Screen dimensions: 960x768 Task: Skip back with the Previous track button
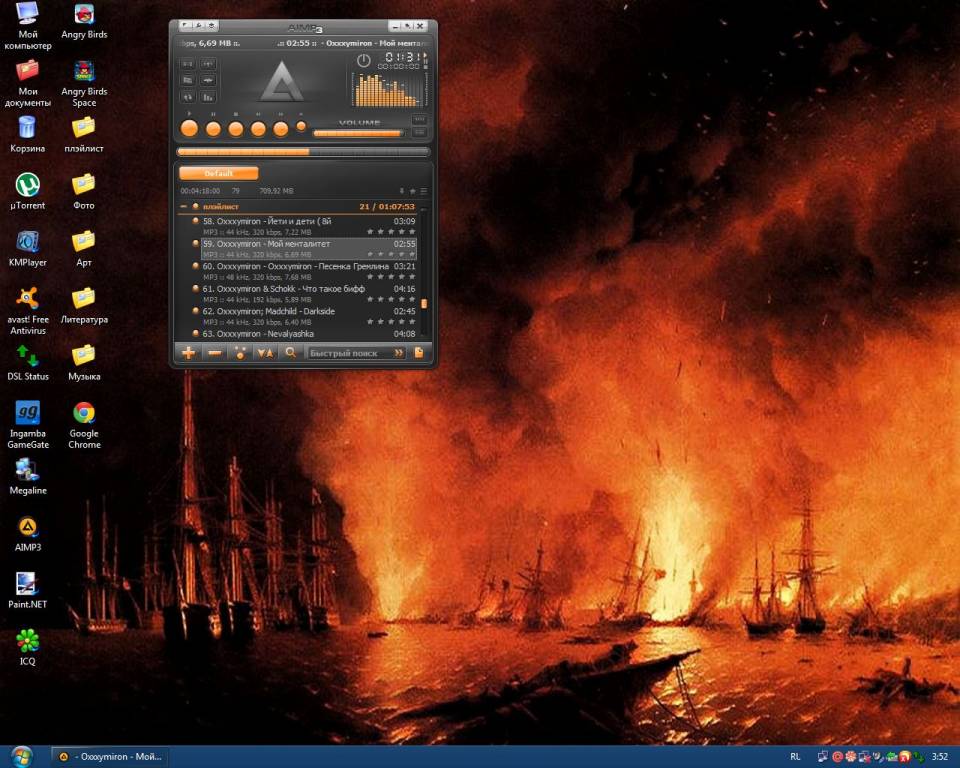pyautogui.click(x=258, y=129)
